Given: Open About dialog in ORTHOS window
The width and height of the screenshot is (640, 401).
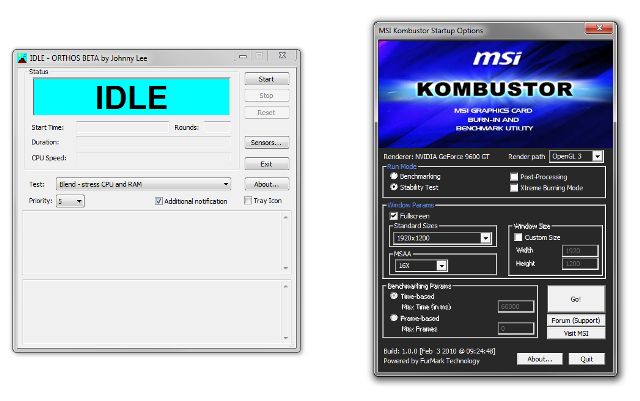Looking at the screenshot, I should (267, 184).
